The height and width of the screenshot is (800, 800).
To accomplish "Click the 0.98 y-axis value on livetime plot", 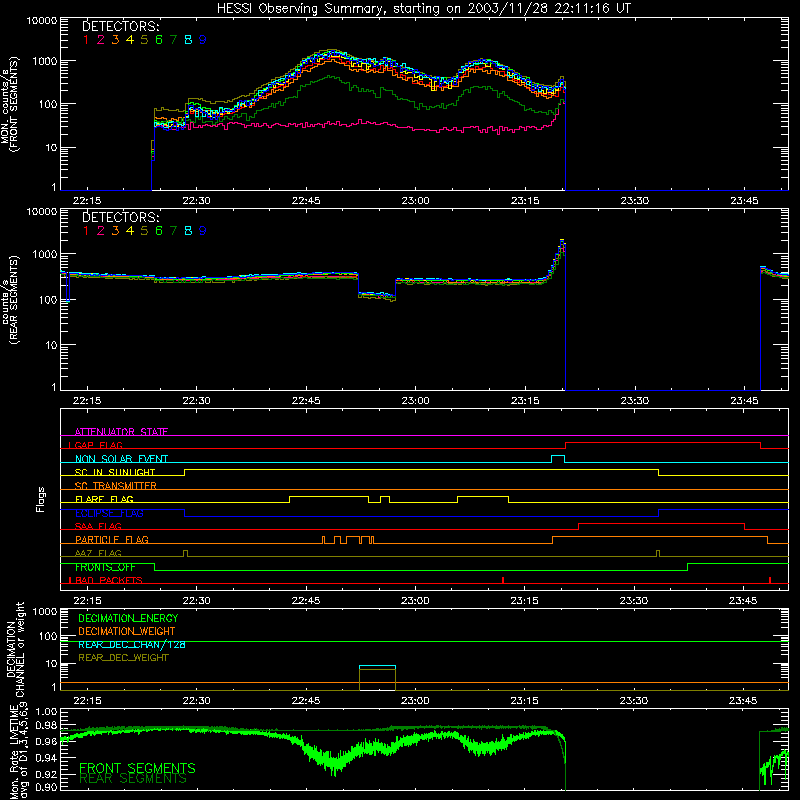I will tap(46, 726).
